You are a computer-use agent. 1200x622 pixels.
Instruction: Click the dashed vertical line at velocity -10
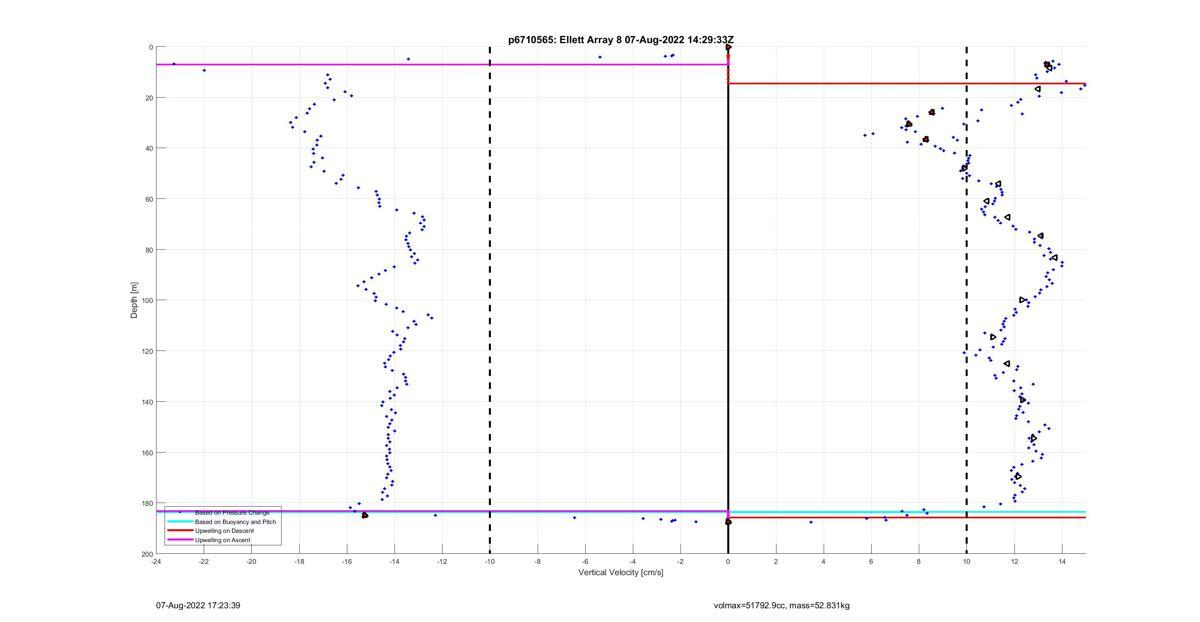(x=490, y=300)
